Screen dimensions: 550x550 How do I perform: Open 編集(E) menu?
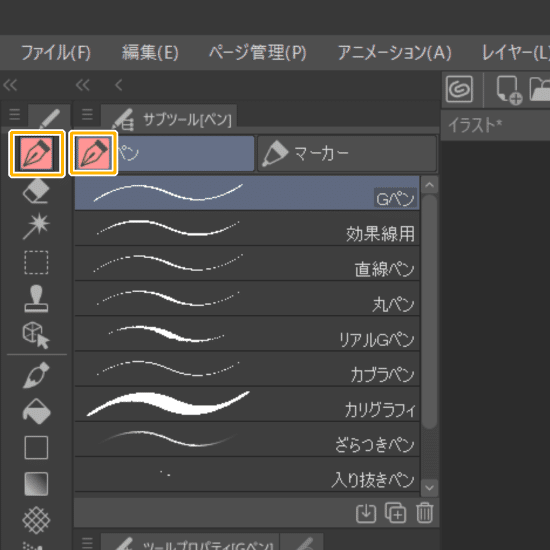coord(150,53)
